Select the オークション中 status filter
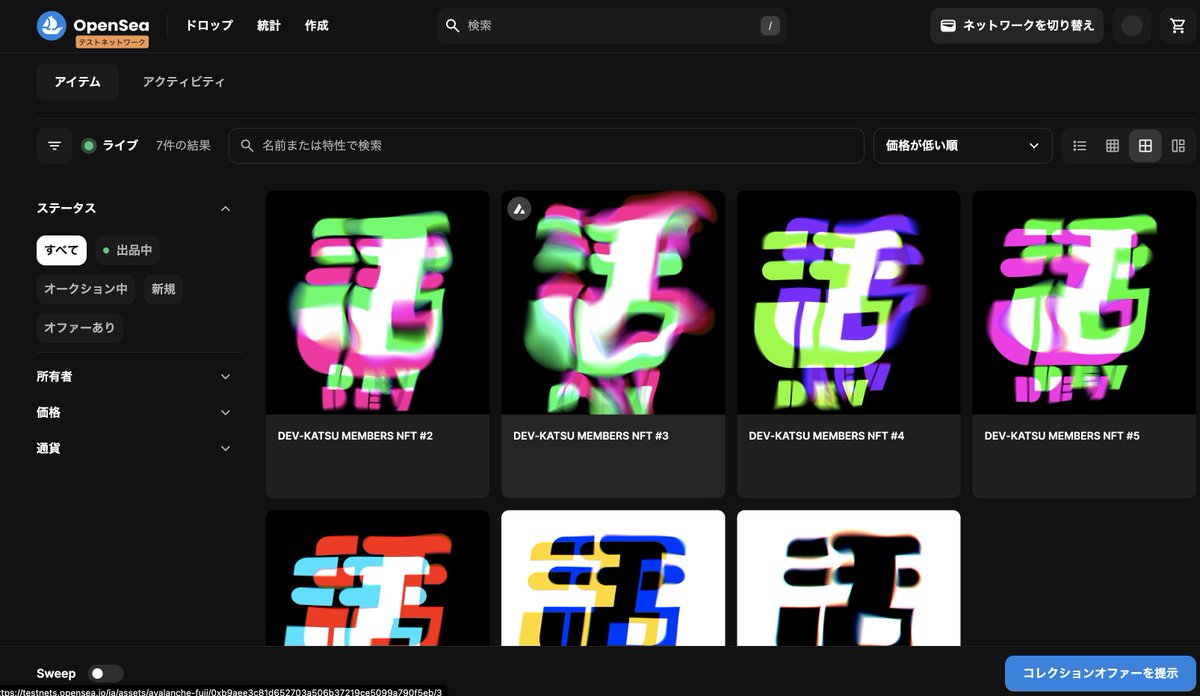1200x696 pixels. tap(86, 289)
